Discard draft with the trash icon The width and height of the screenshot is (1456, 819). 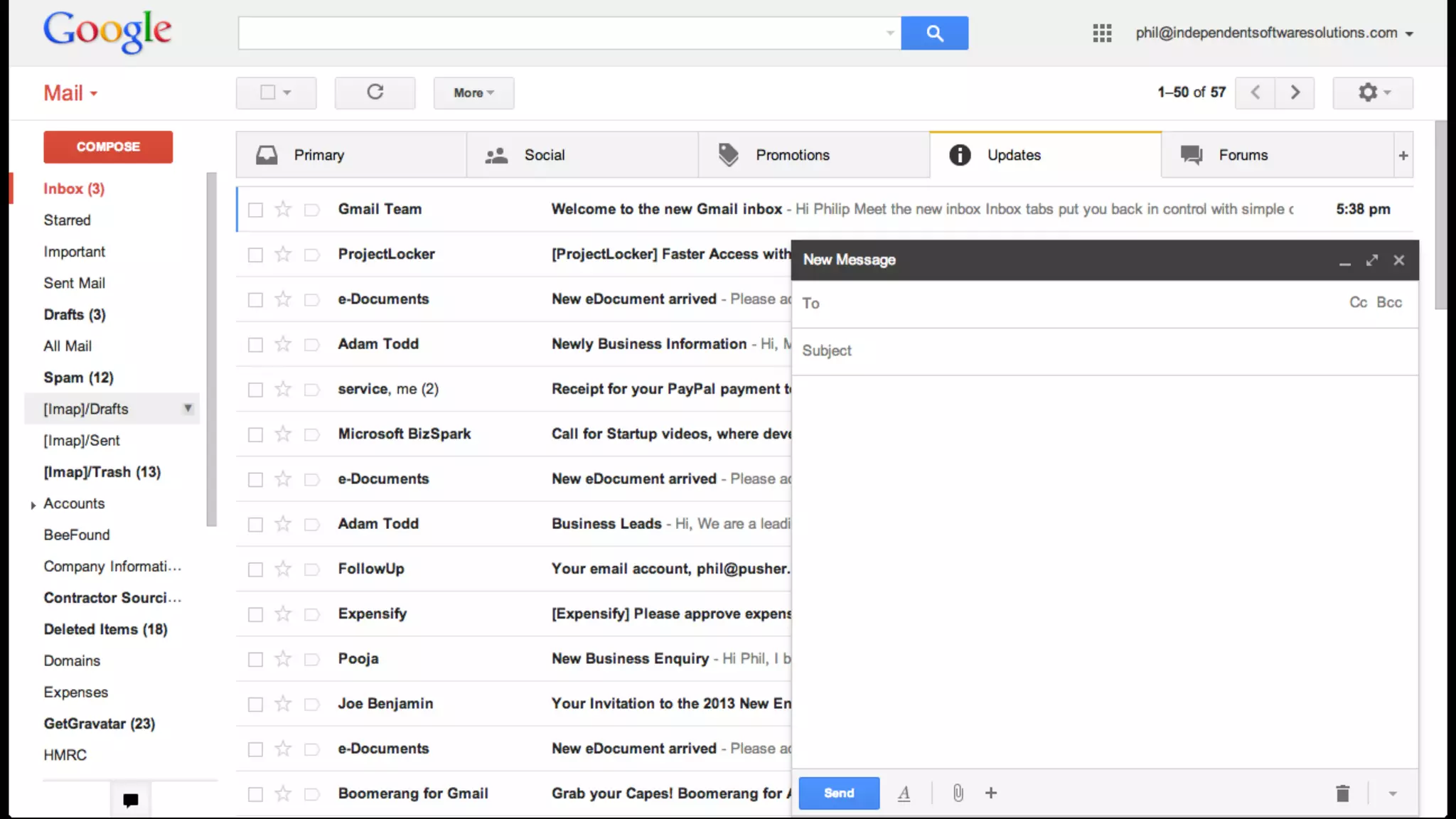coord(1342,793)
